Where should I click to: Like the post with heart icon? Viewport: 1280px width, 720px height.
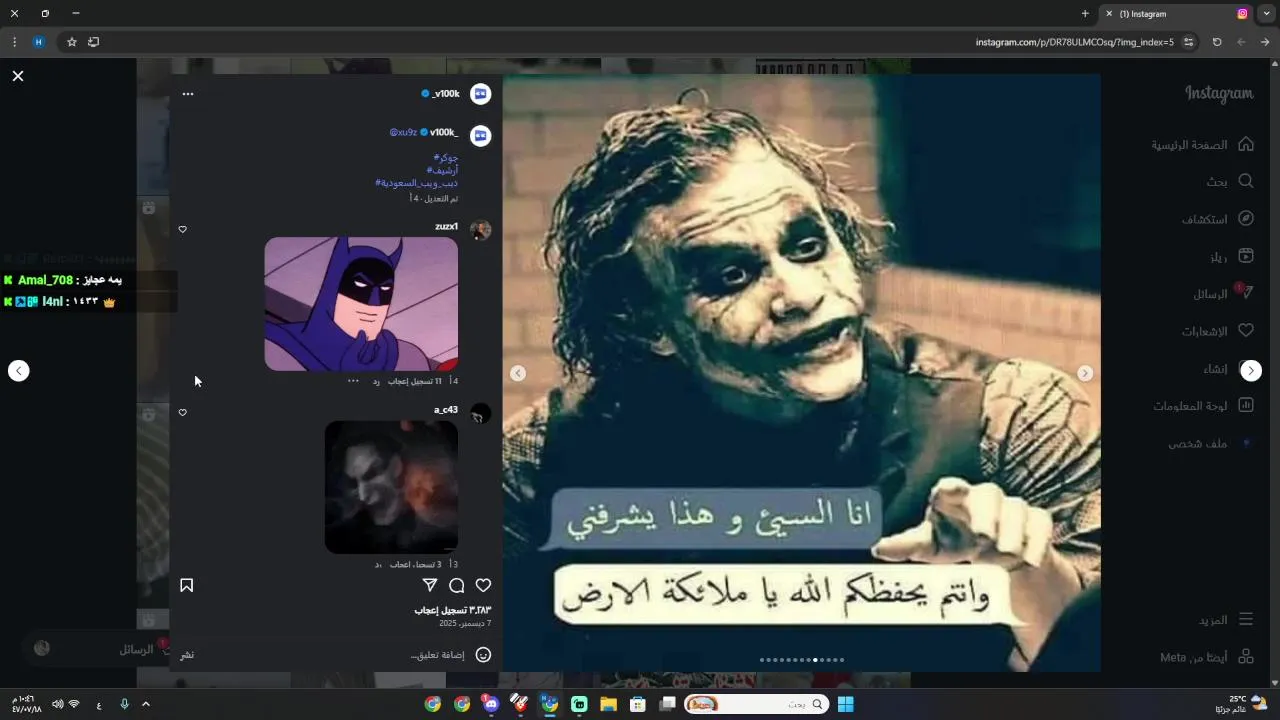click(x=483, y=585)
